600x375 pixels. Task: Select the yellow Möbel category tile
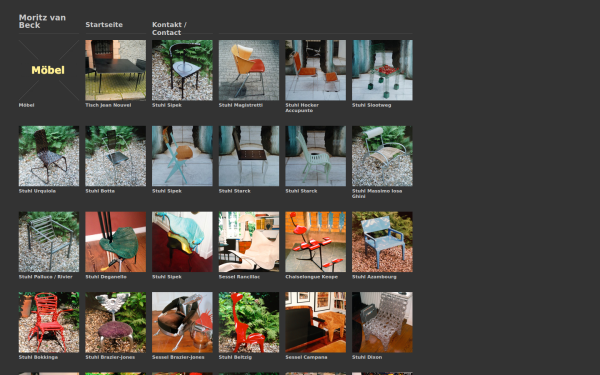(x=49, y=70)
